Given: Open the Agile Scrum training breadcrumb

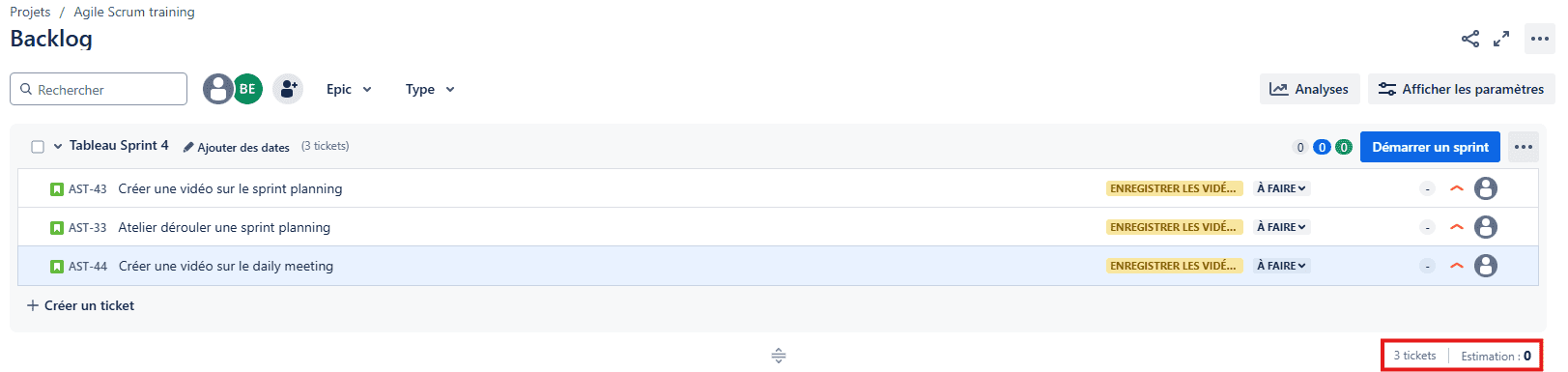Looking at the screenshot, I should coord(134,12).
